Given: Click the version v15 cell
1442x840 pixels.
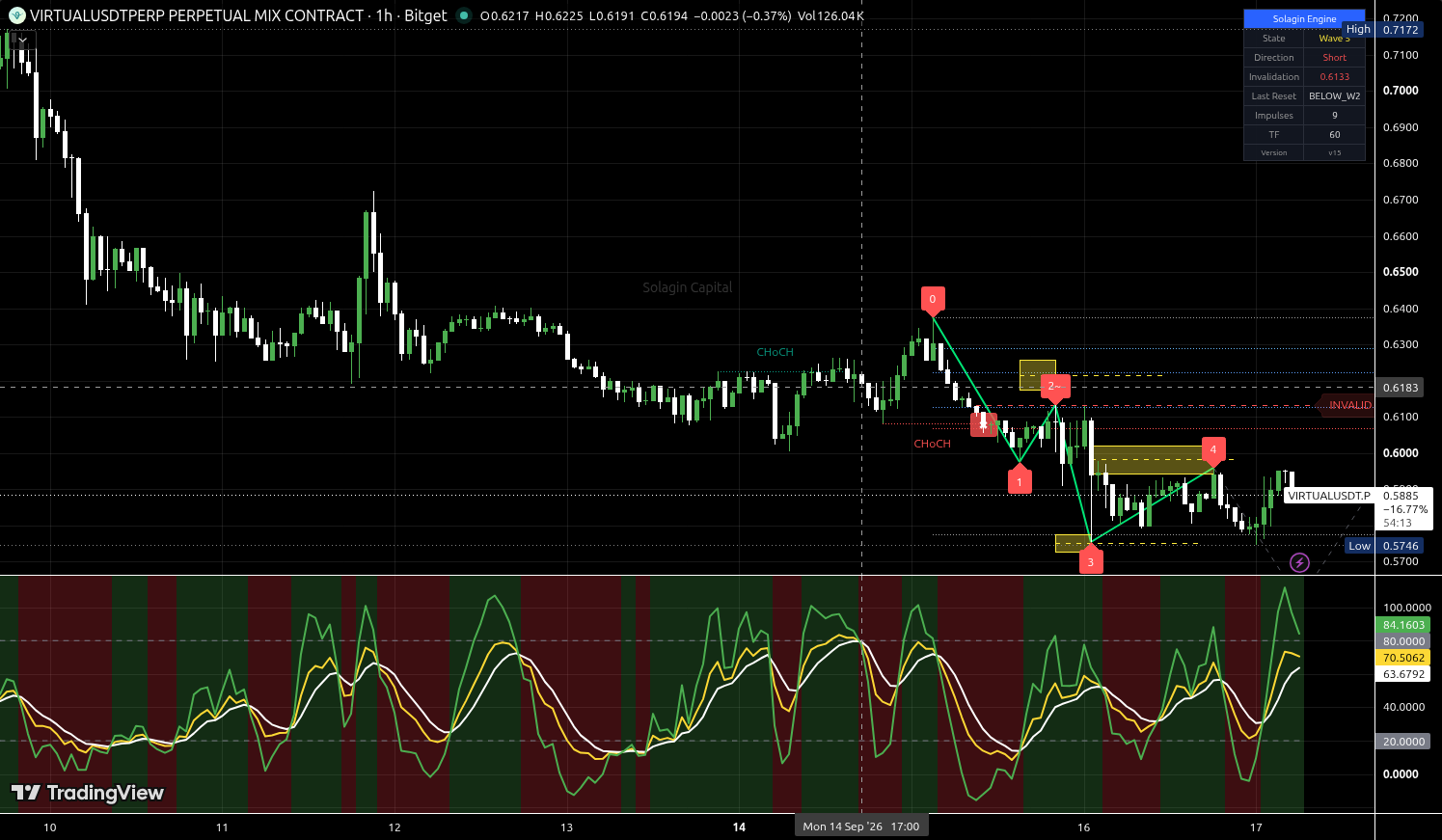Looking at the screenshot, I should pyautogui.click(x=1334, y=152).
